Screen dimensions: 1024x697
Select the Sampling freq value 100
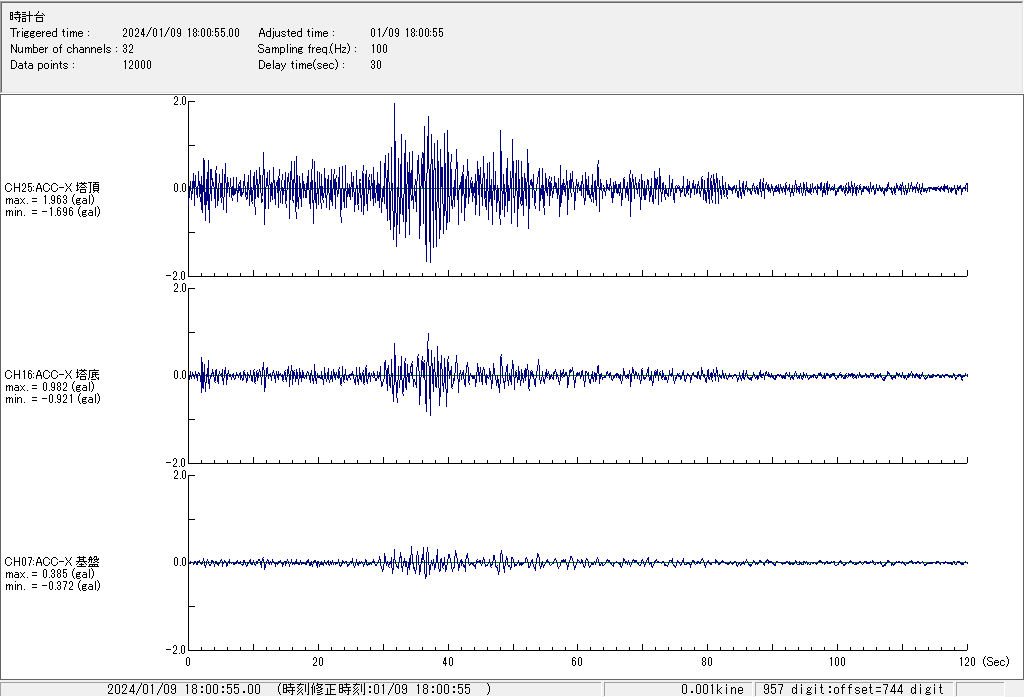pyautogui.click(x=379, y=49)
